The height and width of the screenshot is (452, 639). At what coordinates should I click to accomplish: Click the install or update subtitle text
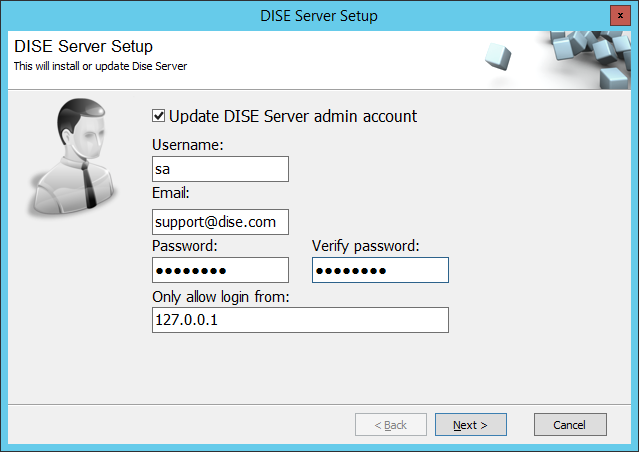pyautogui.click(x=100, y=66)
